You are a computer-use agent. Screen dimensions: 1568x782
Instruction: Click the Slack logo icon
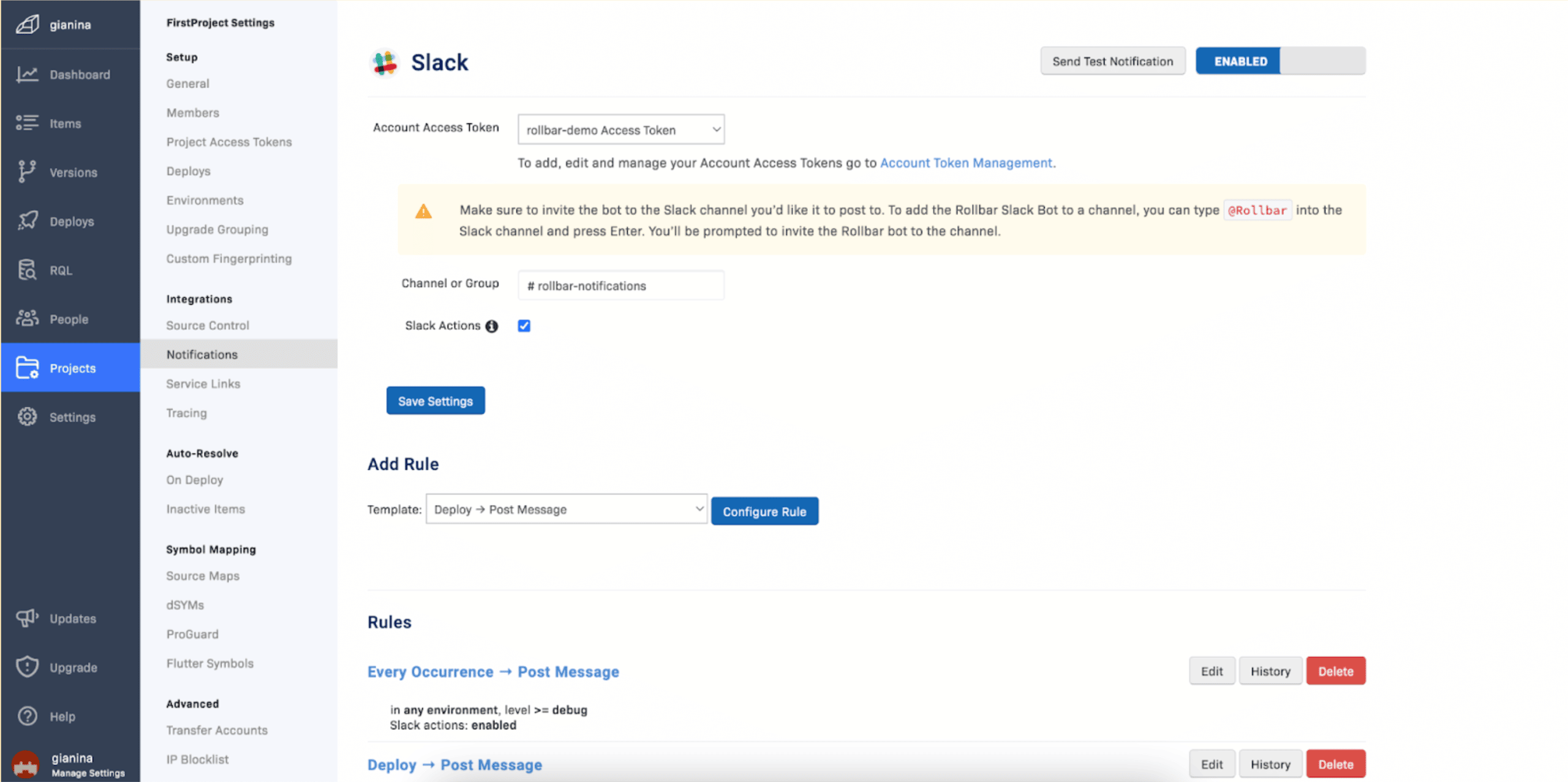pyautogui.click(x=385, y=63)
